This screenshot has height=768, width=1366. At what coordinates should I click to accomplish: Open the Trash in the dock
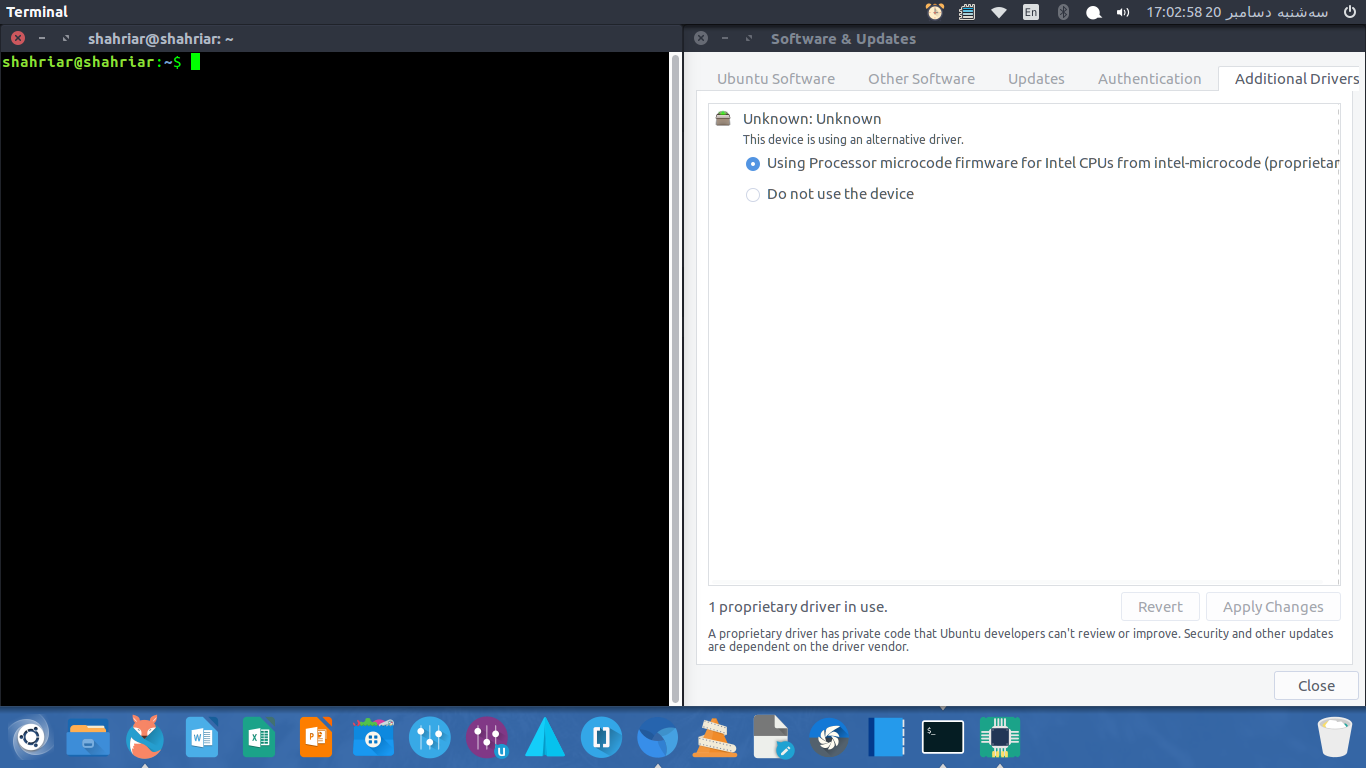[1334, 738]
